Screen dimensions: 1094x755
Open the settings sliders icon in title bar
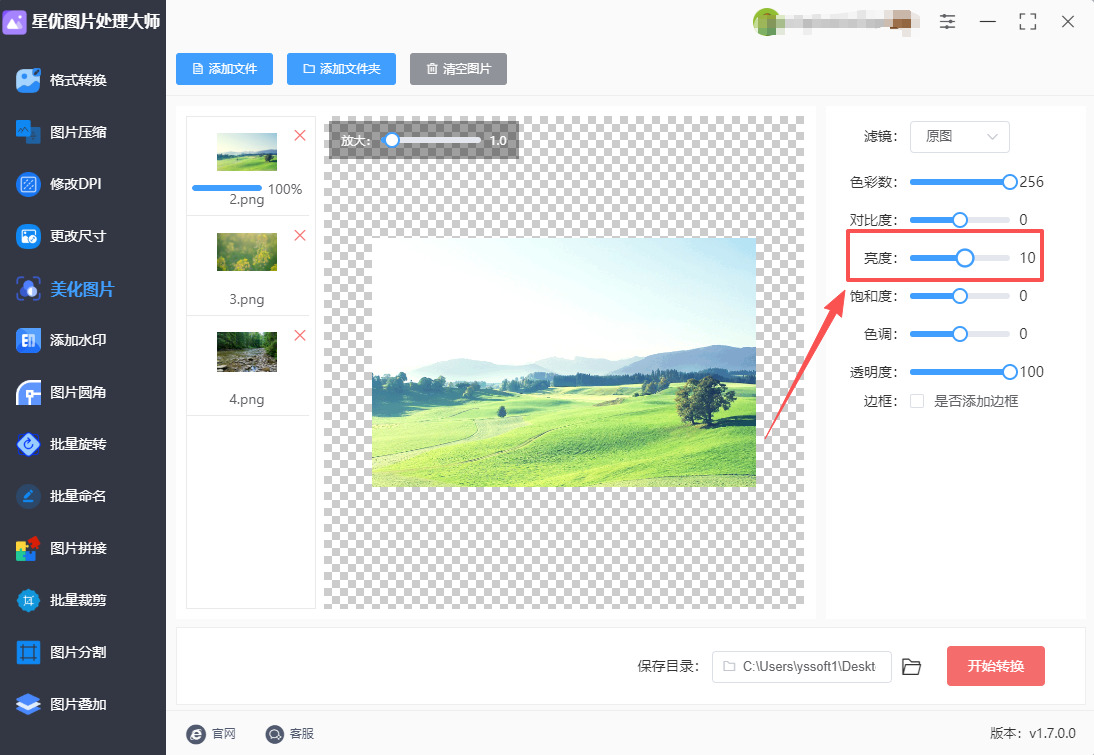click(x=947, y=22)
